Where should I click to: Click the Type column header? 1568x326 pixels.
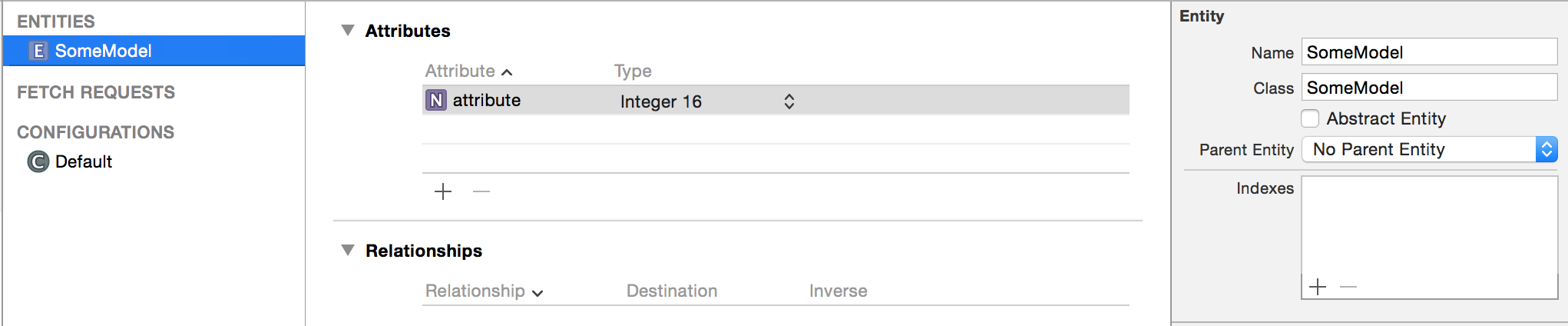[633, 72]
